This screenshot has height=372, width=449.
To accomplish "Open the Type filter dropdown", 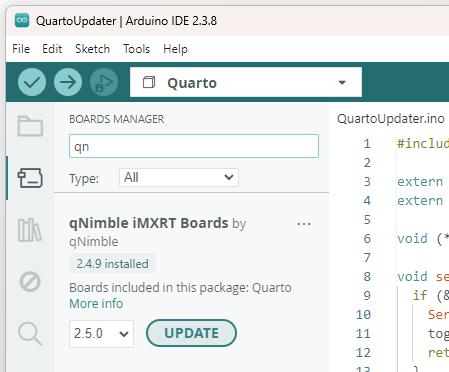I will 179,177.
